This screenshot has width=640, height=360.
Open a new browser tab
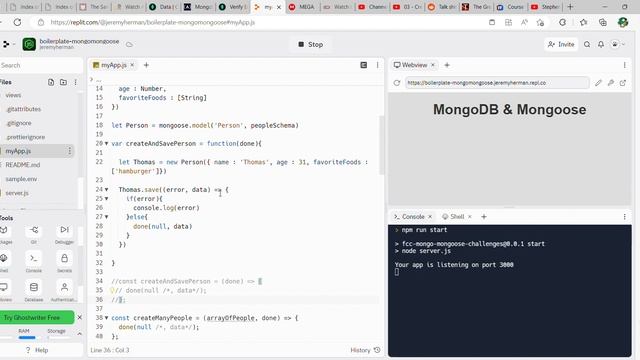click(x=570, y=7)
